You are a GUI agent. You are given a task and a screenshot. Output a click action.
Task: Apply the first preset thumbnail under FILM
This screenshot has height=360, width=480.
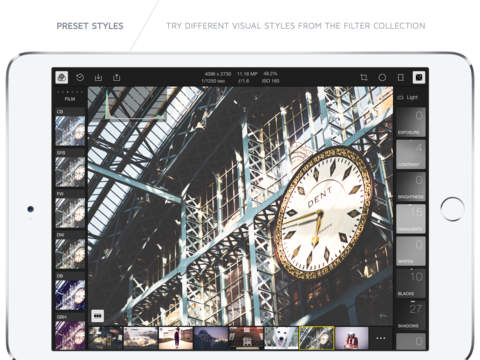click(x=70, y=130)
